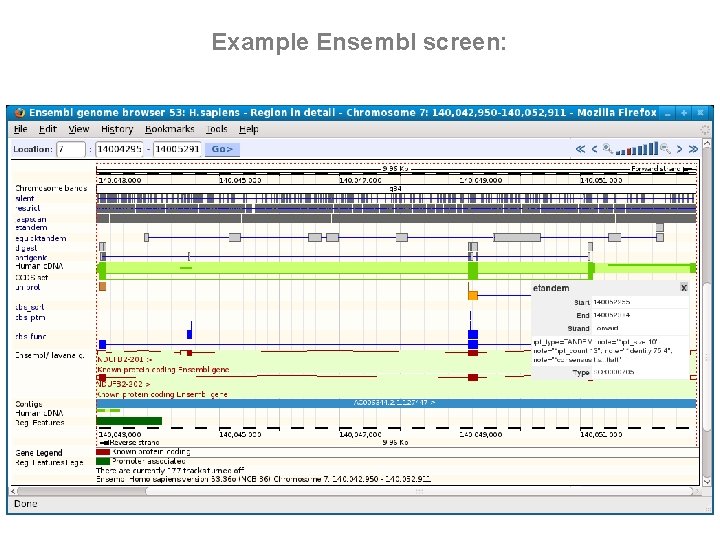Open the File menu
Screen dimensions: 720x540
point(21,129)
